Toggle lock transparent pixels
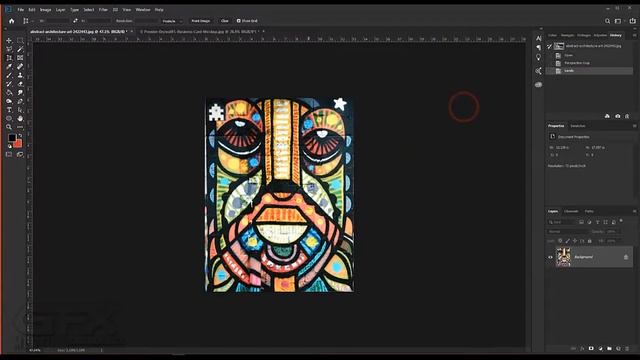This screenshot has height=360, width=640. click(560, 241)
